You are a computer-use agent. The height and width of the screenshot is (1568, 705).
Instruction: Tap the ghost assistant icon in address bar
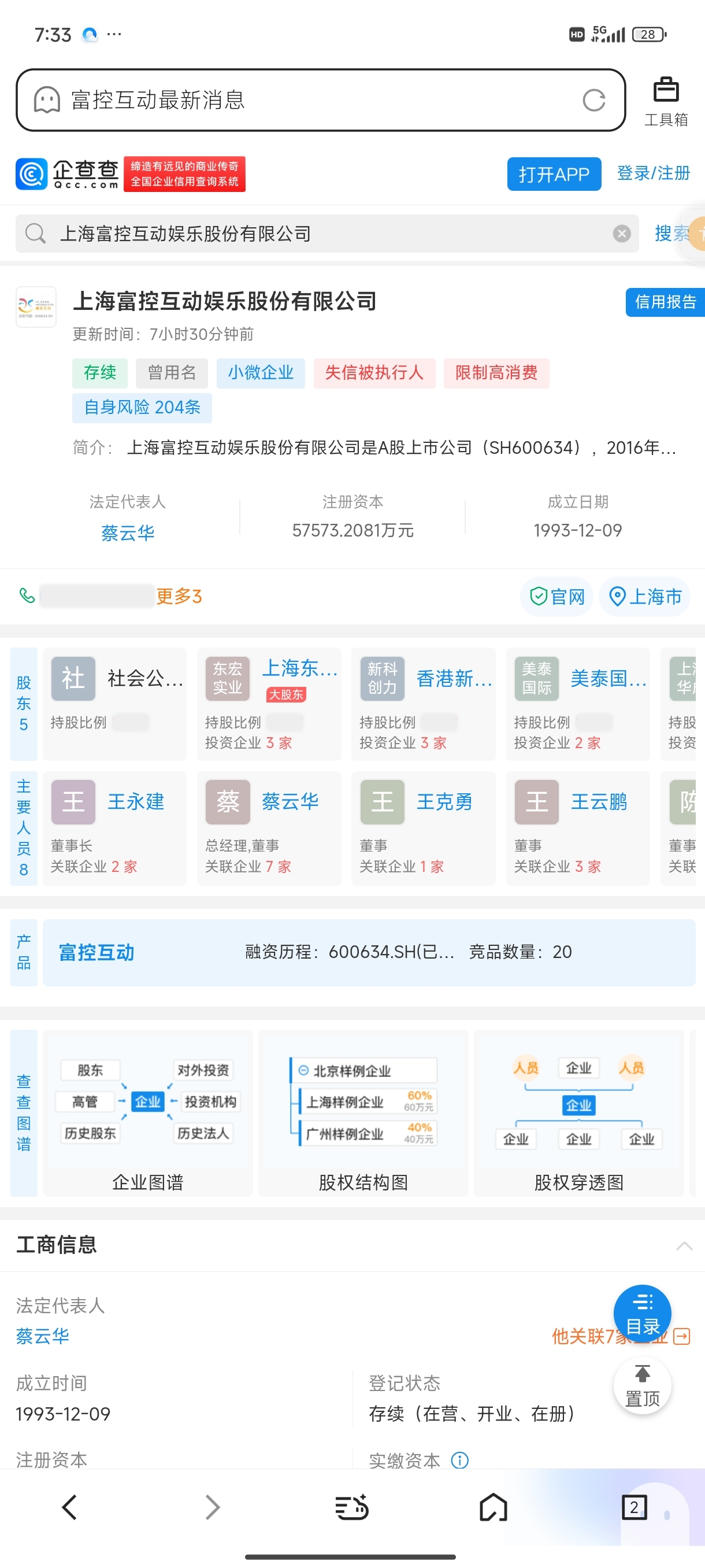tap(47, 100)
